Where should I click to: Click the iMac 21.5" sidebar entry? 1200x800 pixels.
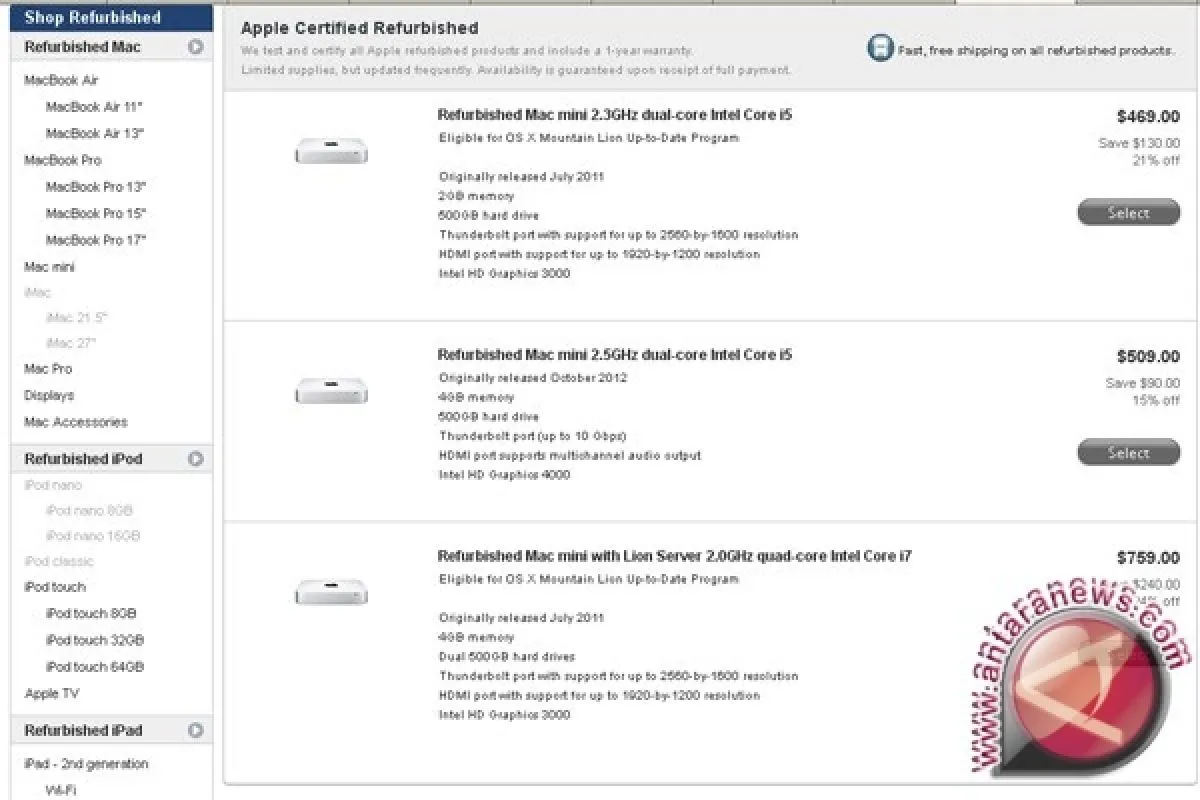tap(76, 318)
